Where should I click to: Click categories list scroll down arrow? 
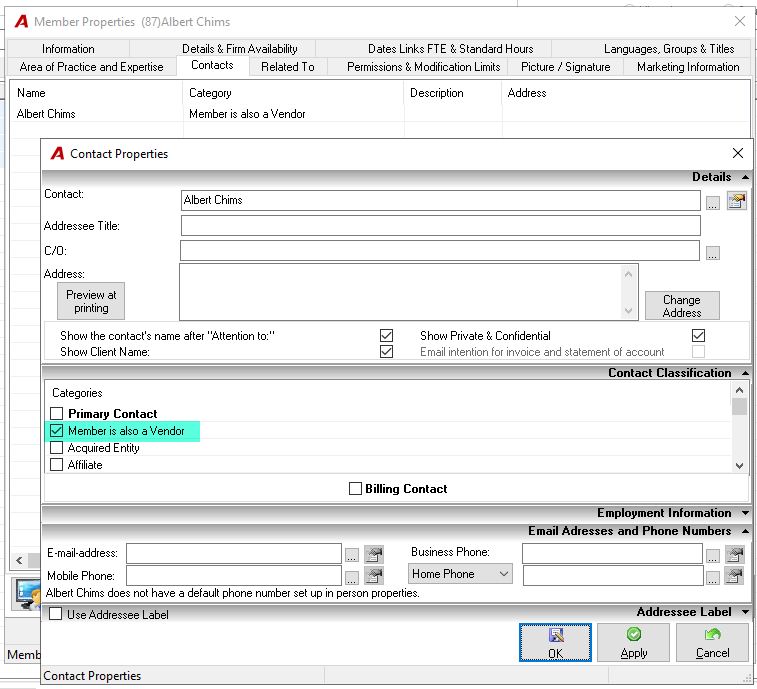[739, 465]
